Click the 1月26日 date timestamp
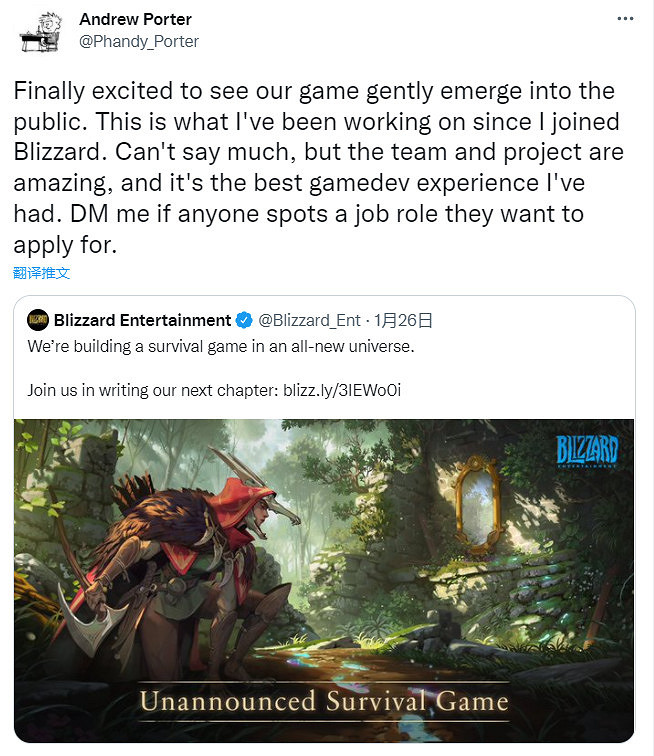The width and height of the screenshot is (654, 756). point(403,320)
